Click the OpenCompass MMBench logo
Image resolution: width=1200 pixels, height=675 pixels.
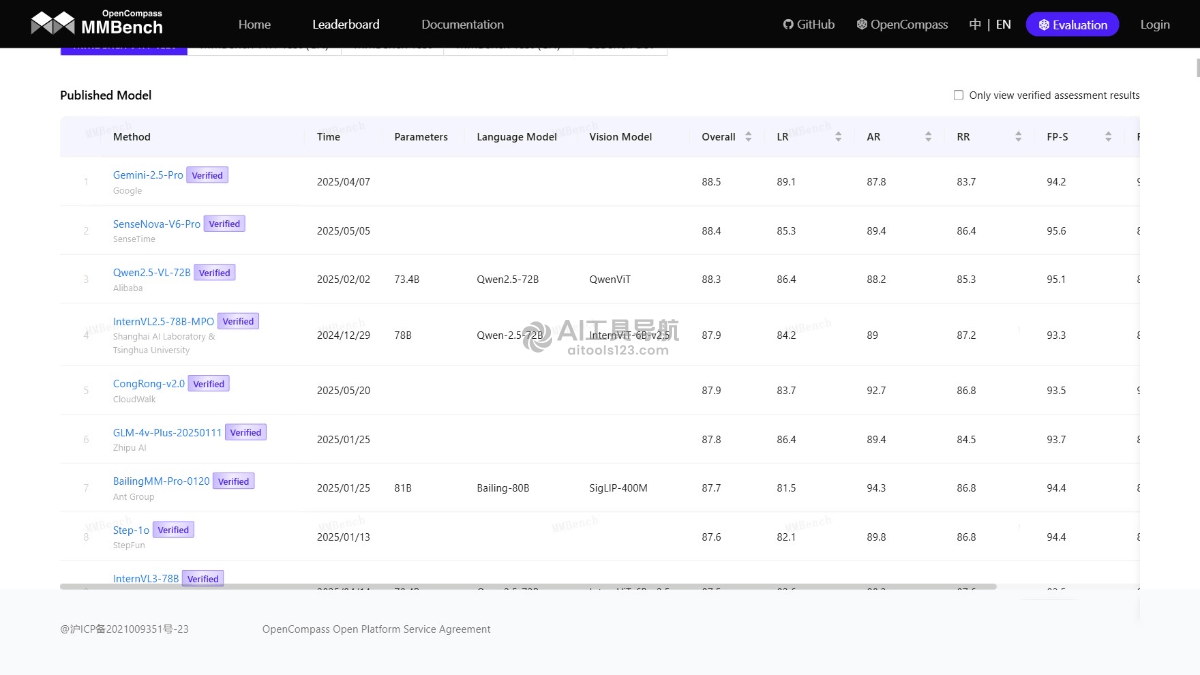click(x=96, y=22)
